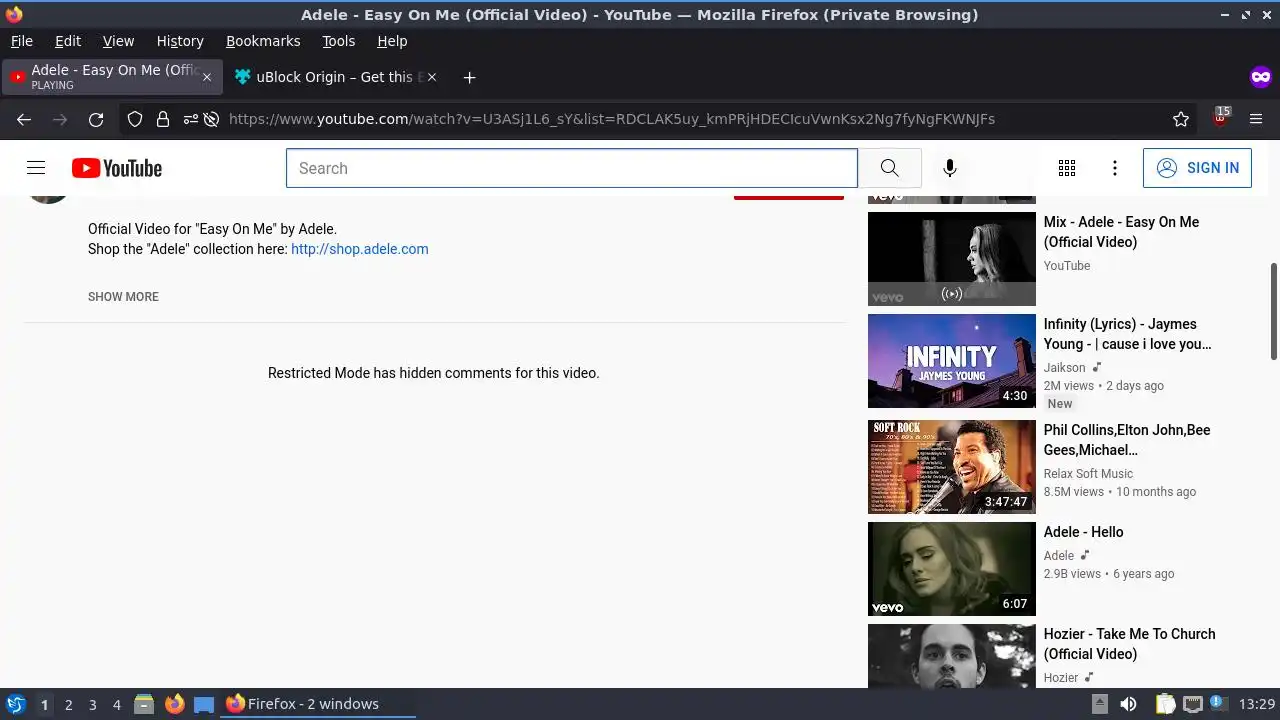The height and width of the screenshot is (720, 1280).
Task: Click the red subscribe button edge
Action: pyautogui.click(x=789, y=197)
